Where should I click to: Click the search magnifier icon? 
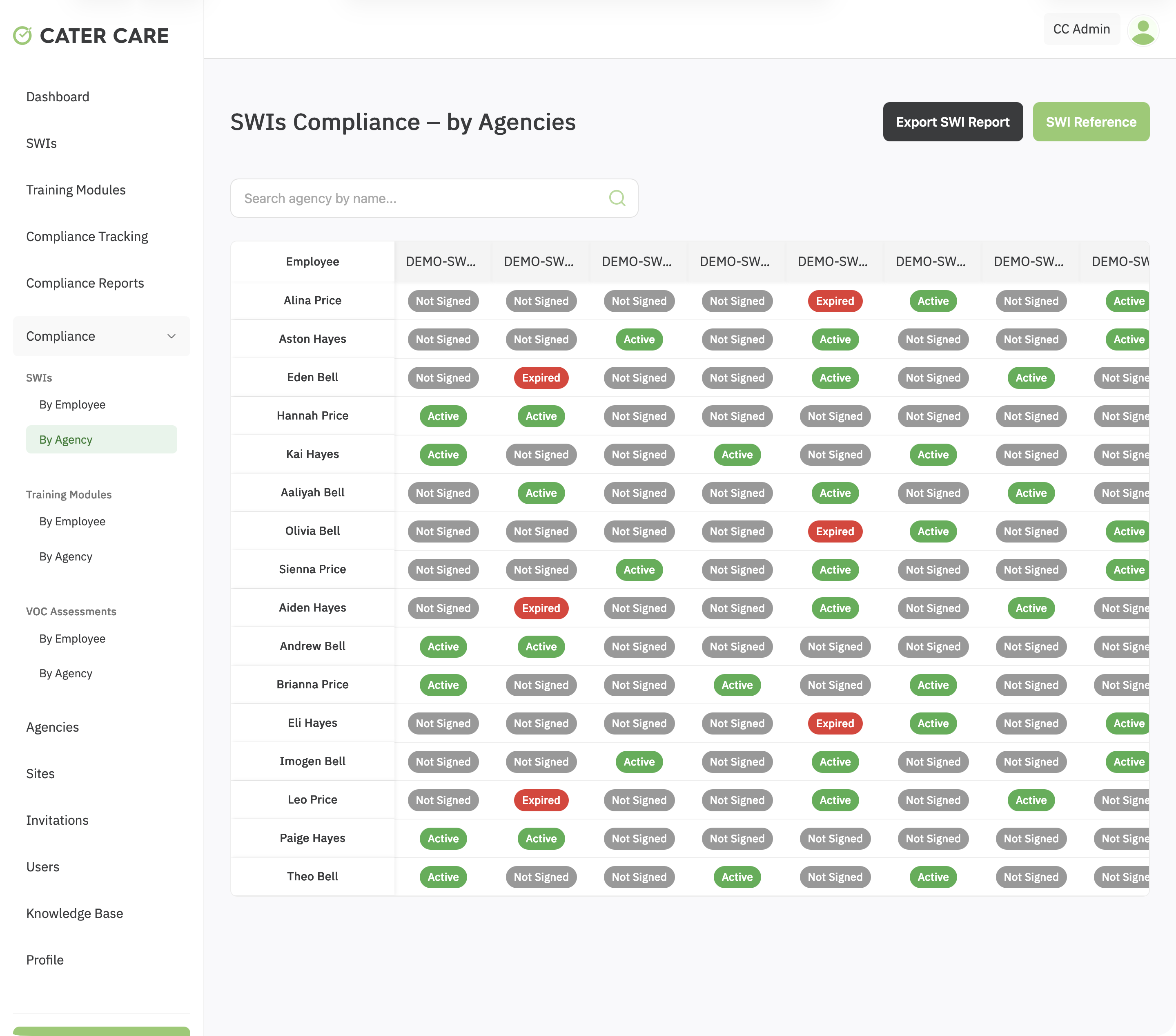[x=617, y=199]
